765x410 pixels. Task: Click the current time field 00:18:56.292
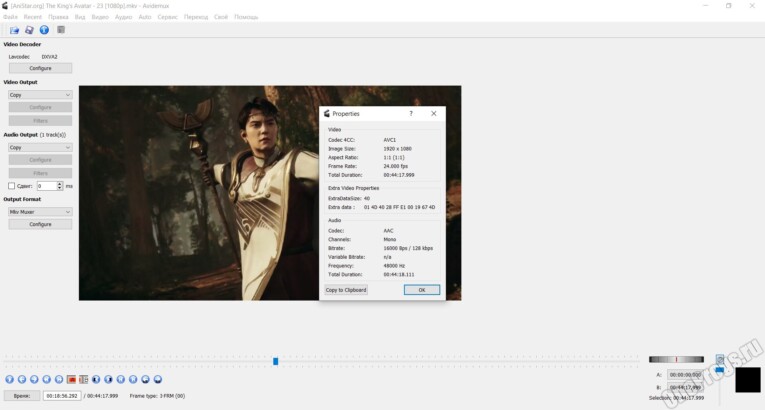pos(62,396)
